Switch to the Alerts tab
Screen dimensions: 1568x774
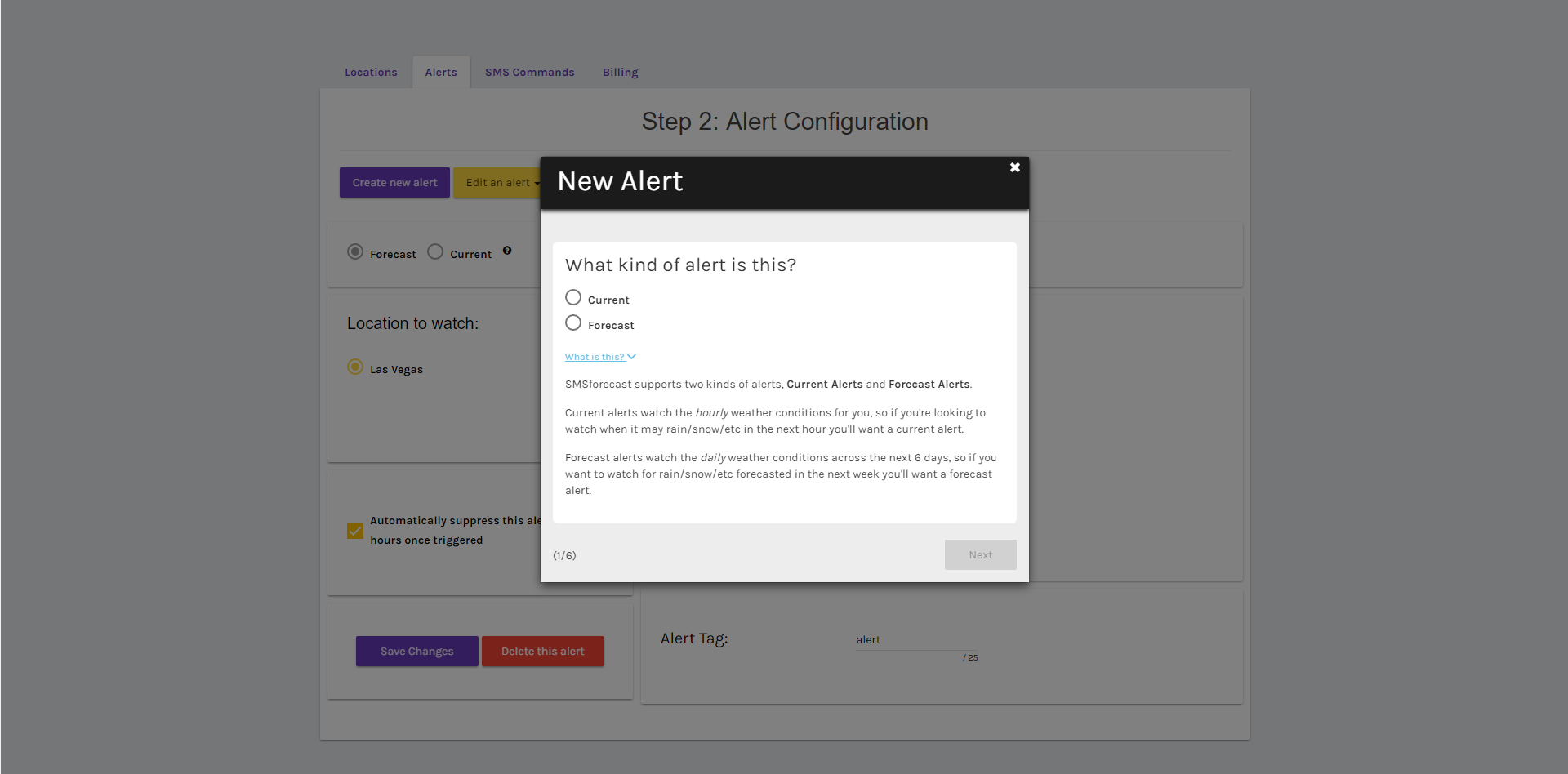(441, 73)
